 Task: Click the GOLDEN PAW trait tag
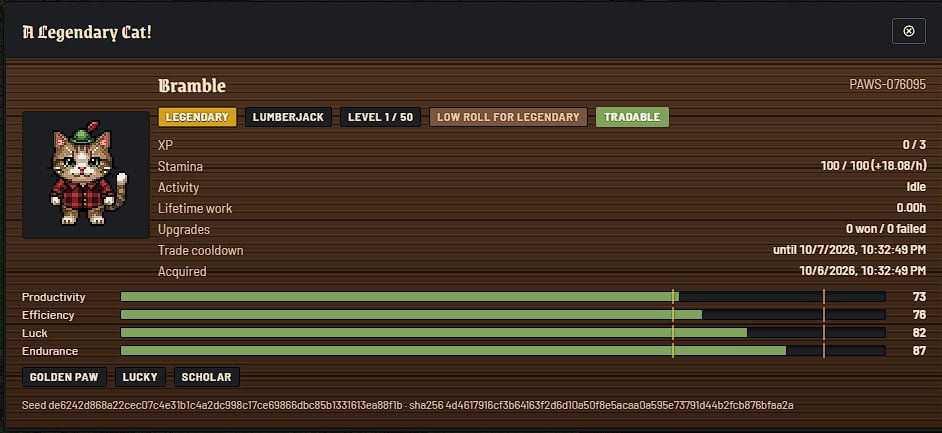pyautogui.click(x=64, y=377)
